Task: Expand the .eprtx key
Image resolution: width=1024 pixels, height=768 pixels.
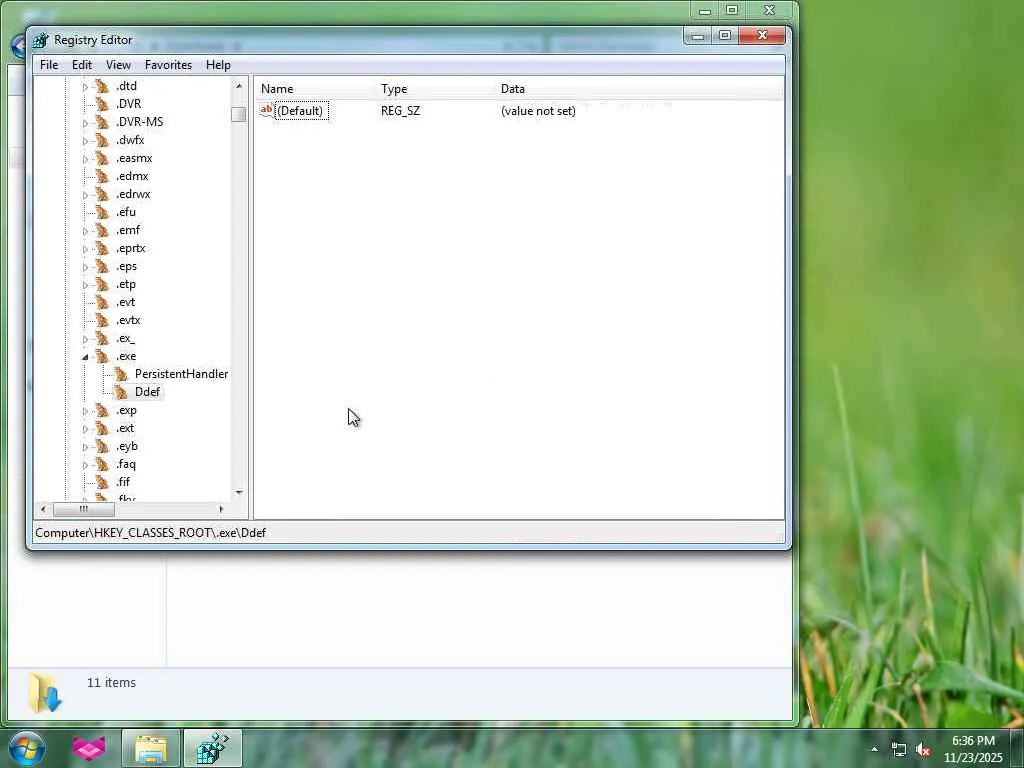Action: [x=85, y=249]
